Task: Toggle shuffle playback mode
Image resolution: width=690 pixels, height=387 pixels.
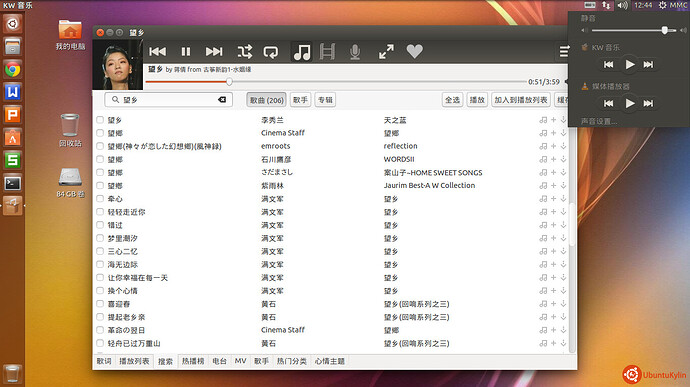Action: click(x=245, y=52)
